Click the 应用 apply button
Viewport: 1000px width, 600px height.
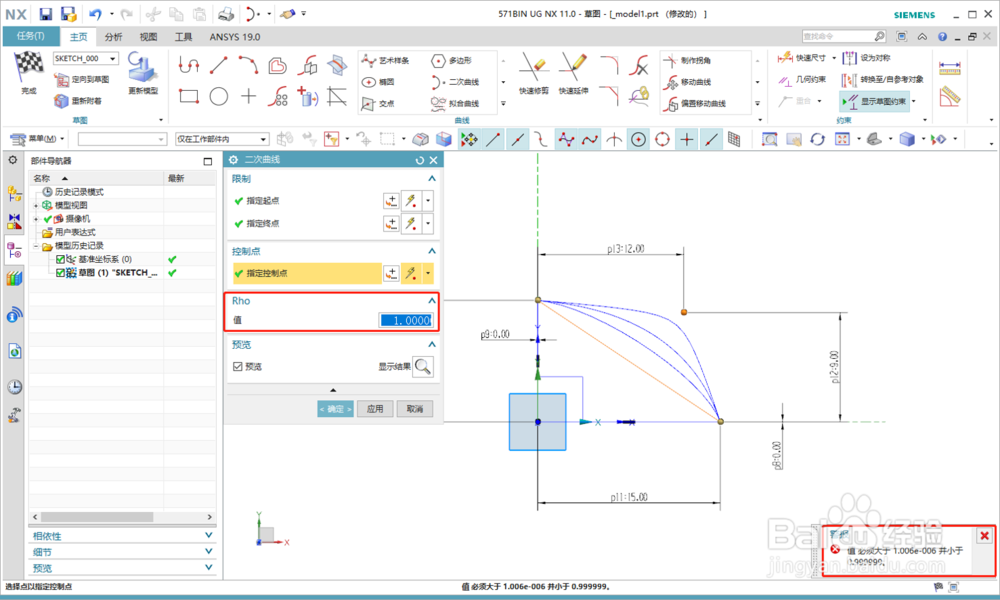tap(375, 409)
